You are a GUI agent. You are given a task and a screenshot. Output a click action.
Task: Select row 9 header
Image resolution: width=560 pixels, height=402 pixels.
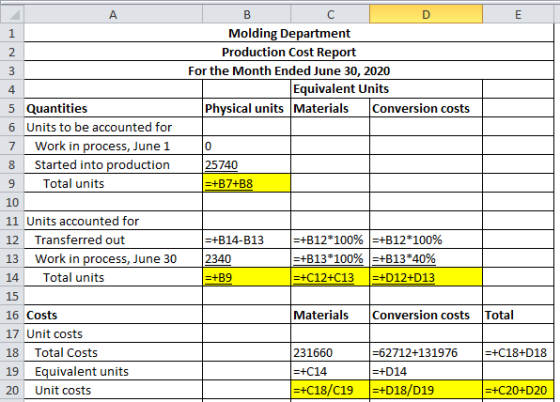pos(12,184)
